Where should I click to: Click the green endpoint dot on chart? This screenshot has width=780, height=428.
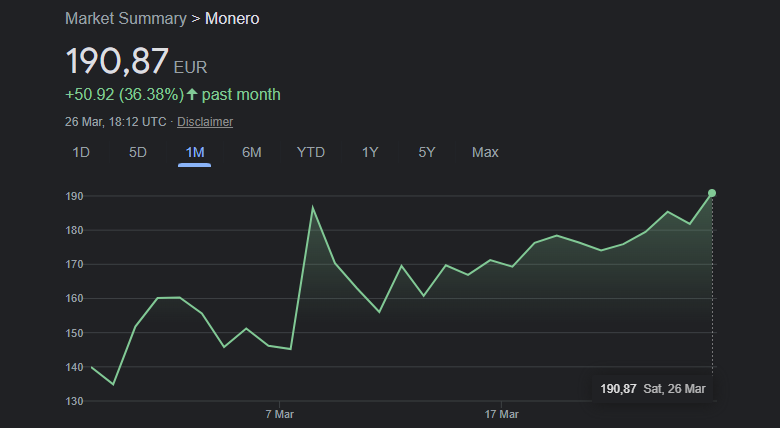(x=712, y=193)
